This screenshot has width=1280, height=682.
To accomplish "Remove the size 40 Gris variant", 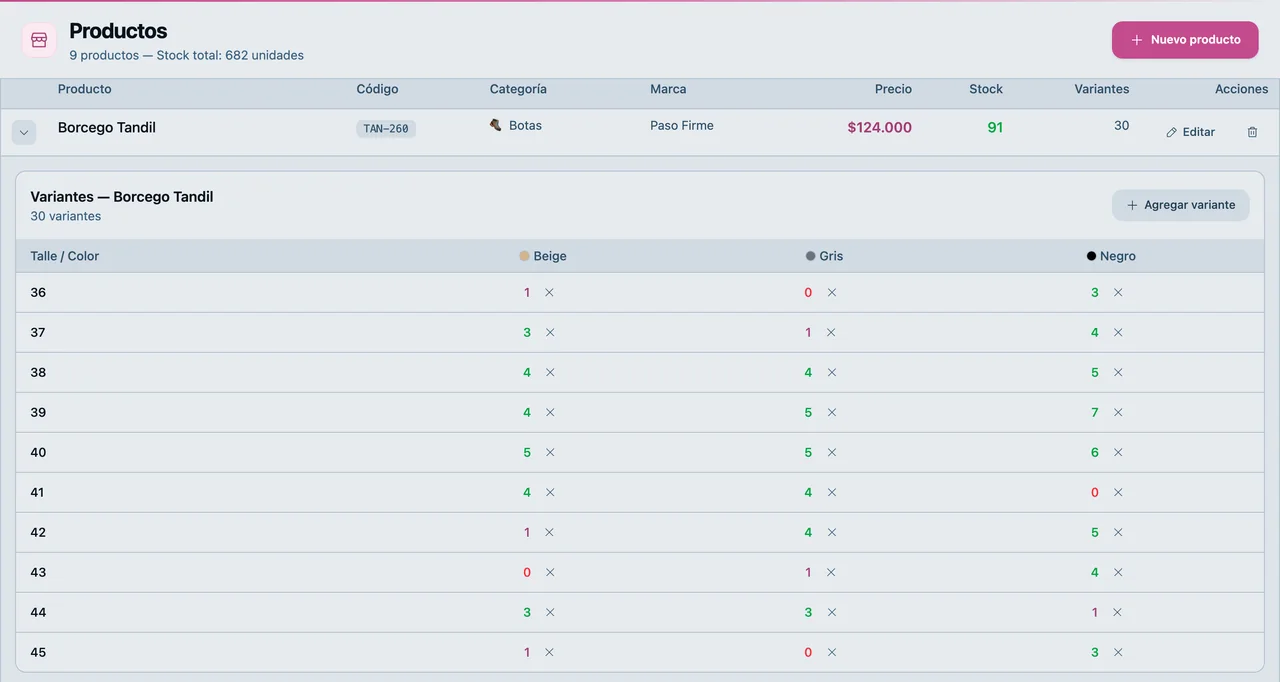I will coord(831,453).
